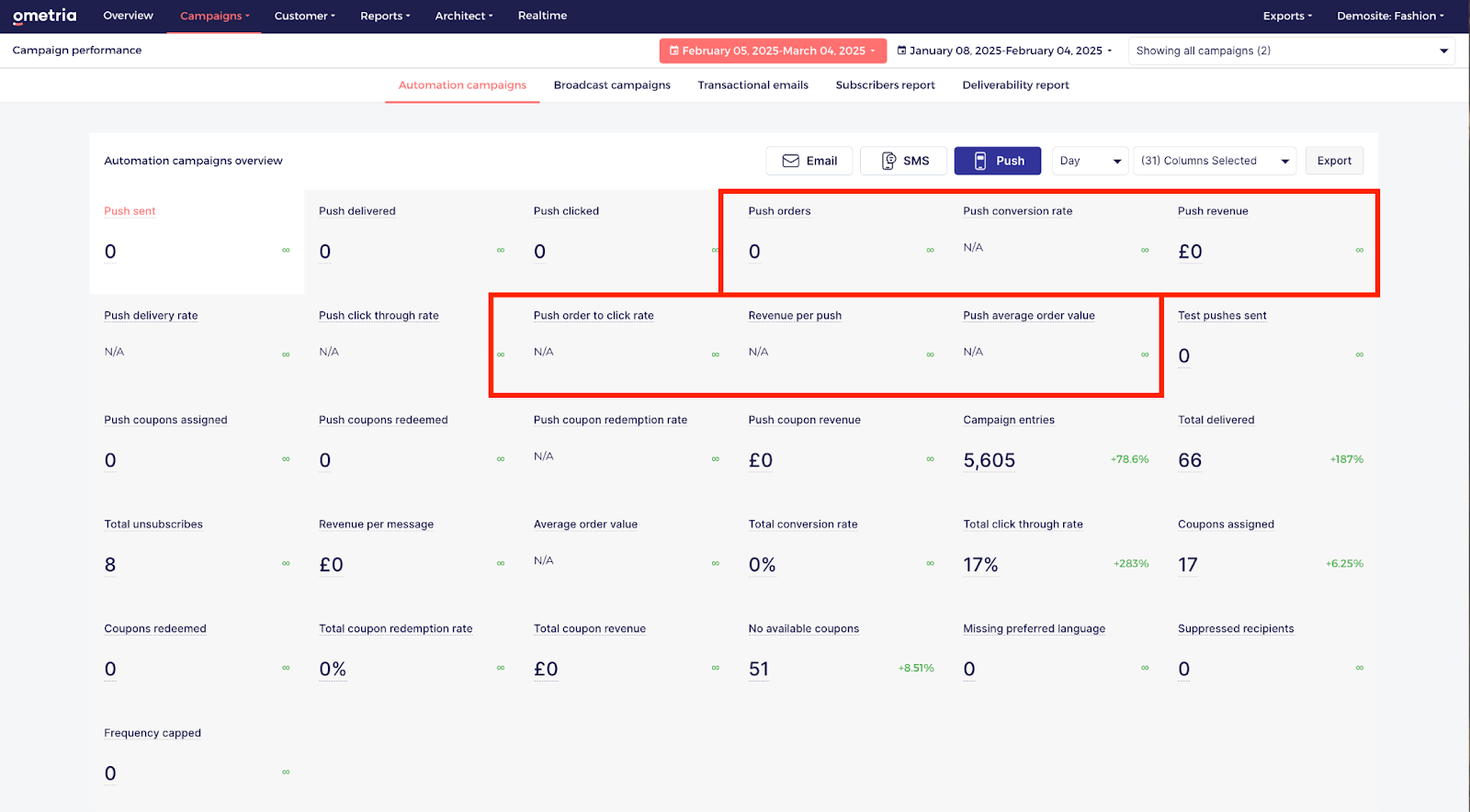Open the February 05 - March 04 date picker
This screenshot has width=1470, height=812.
773,51
